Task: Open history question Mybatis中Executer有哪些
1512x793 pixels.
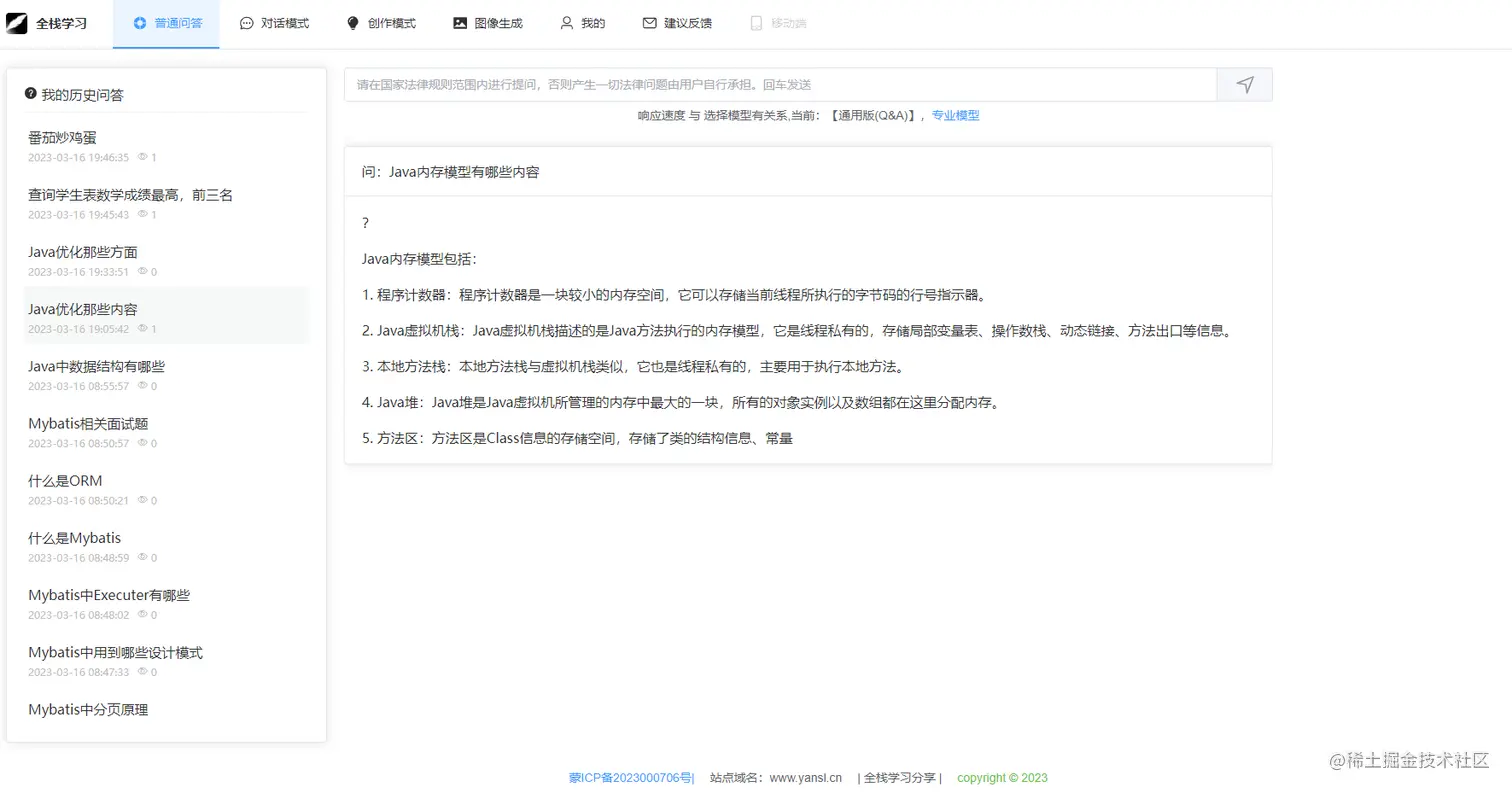Action: click(109, 595)
